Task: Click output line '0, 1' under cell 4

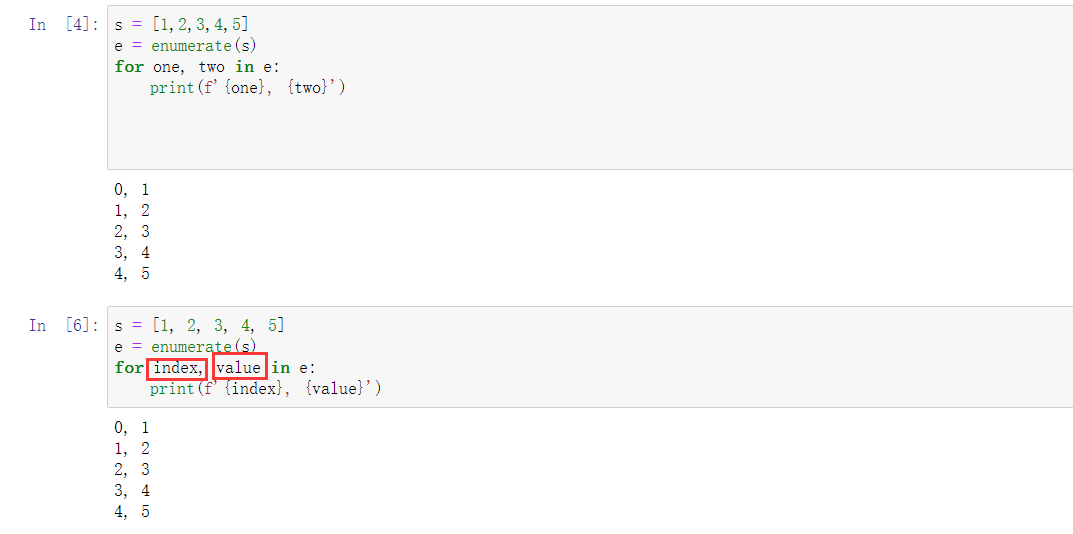Action: click(132, 189)
